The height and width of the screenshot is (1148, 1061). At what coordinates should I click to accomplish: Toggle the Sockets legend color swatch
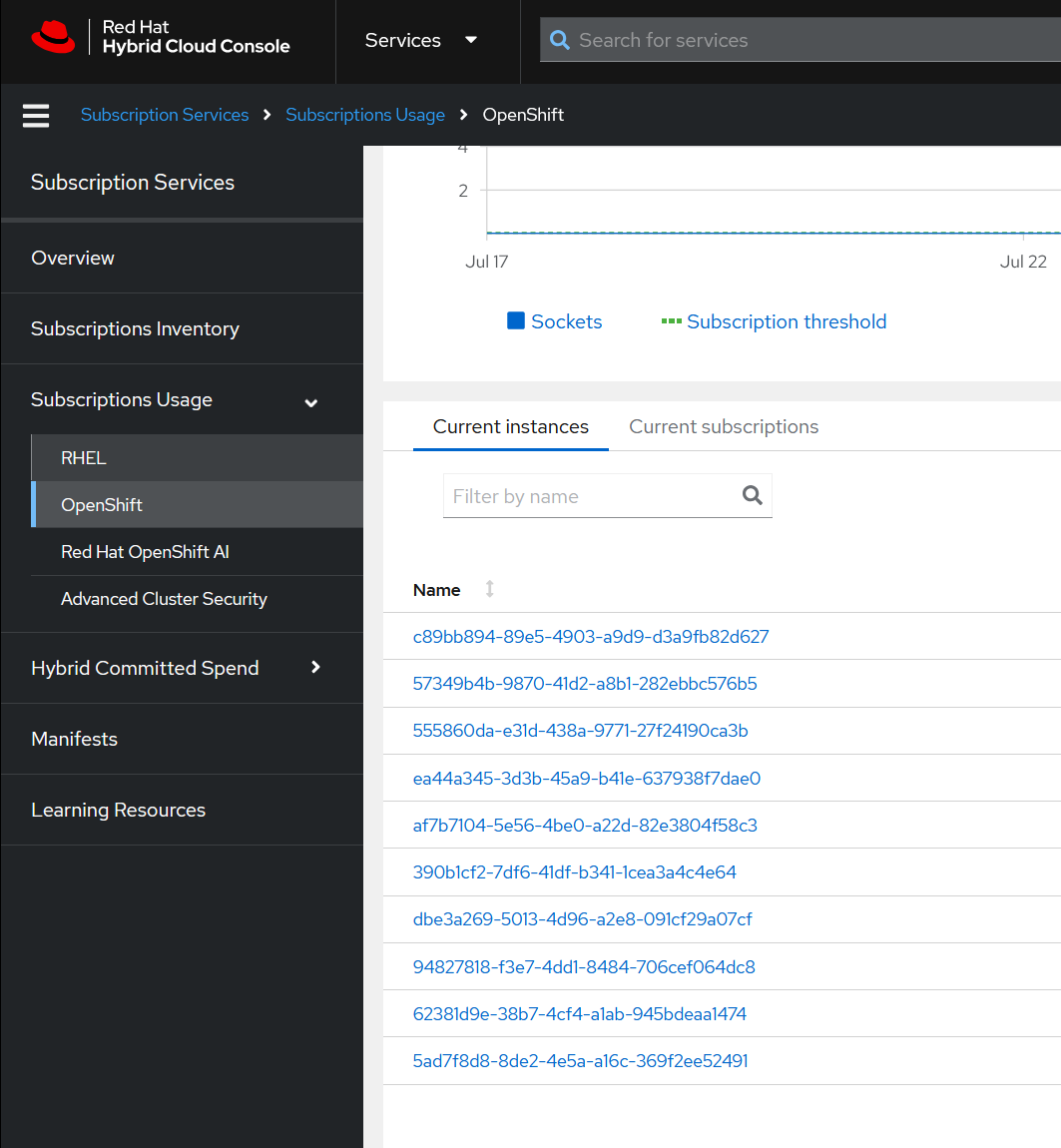(515, 320)
